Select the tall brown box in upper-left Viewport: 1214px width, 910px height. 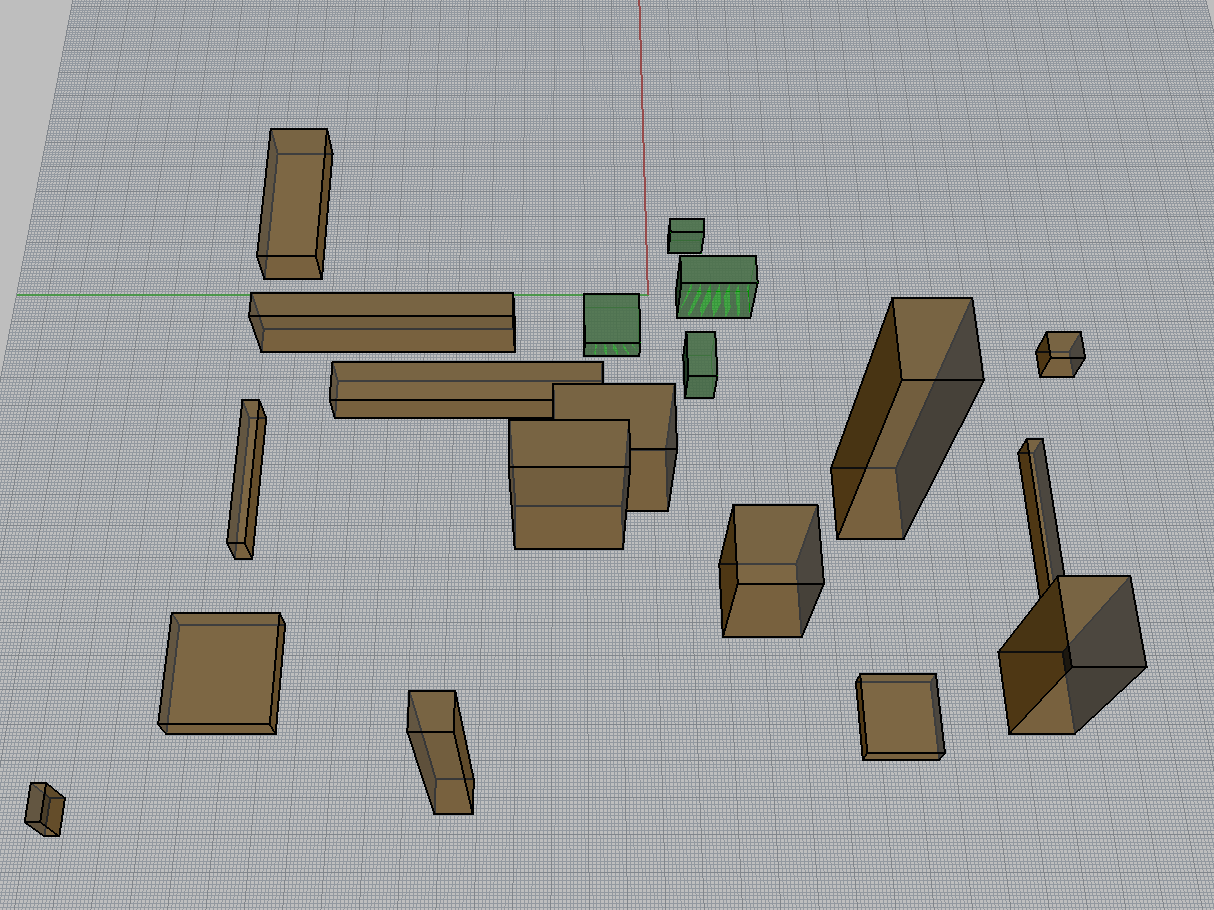coord(292,203)
